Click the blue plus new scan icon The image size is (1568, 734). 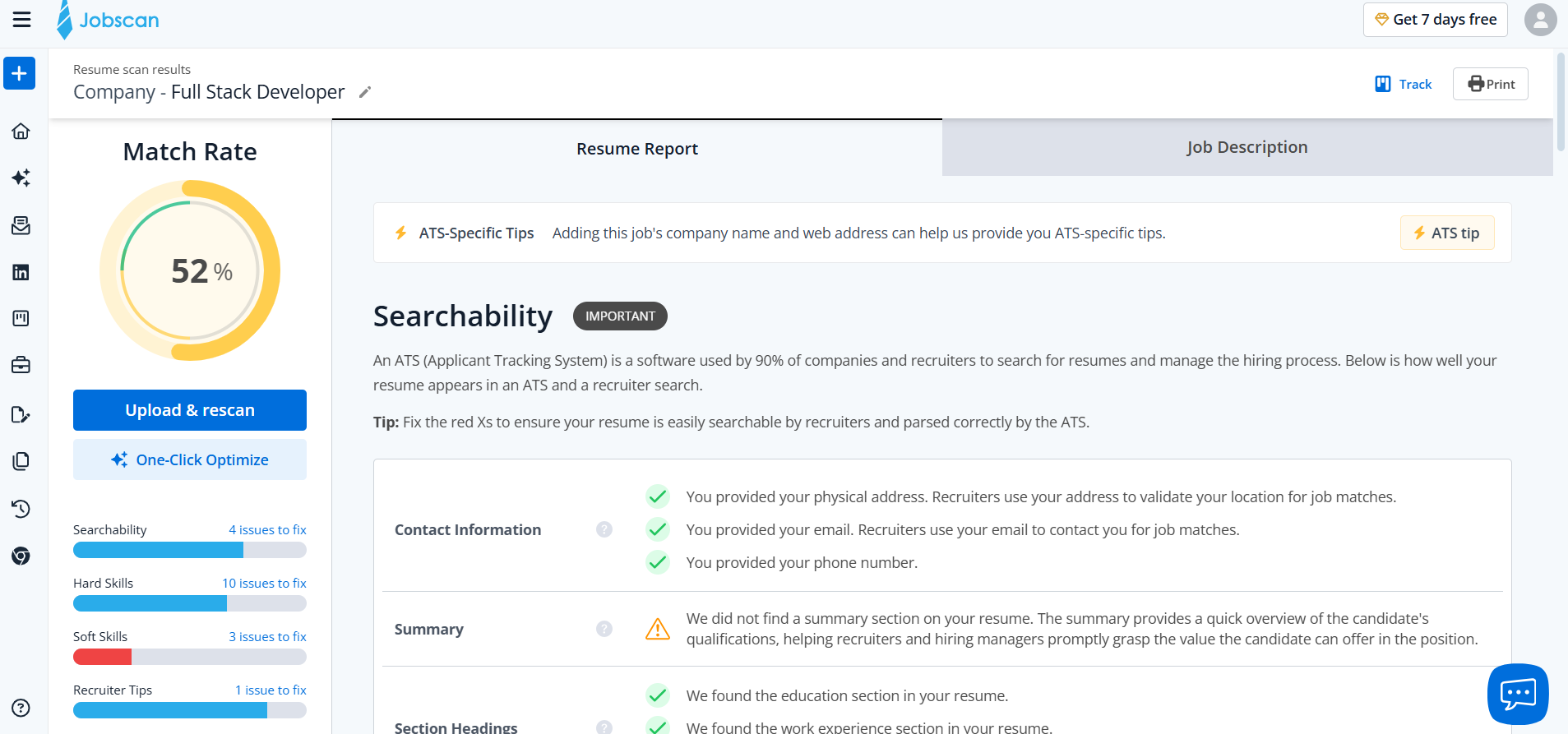point(20,73)
